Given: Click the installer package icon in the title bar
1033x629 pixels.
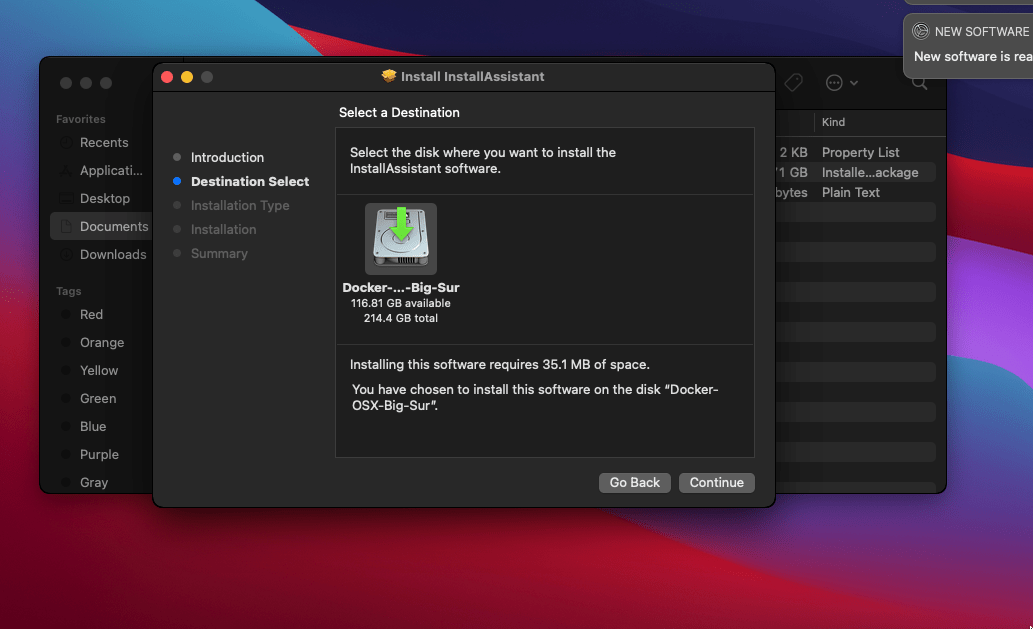Looking at the screenshot, I should (x=388, y=76).
